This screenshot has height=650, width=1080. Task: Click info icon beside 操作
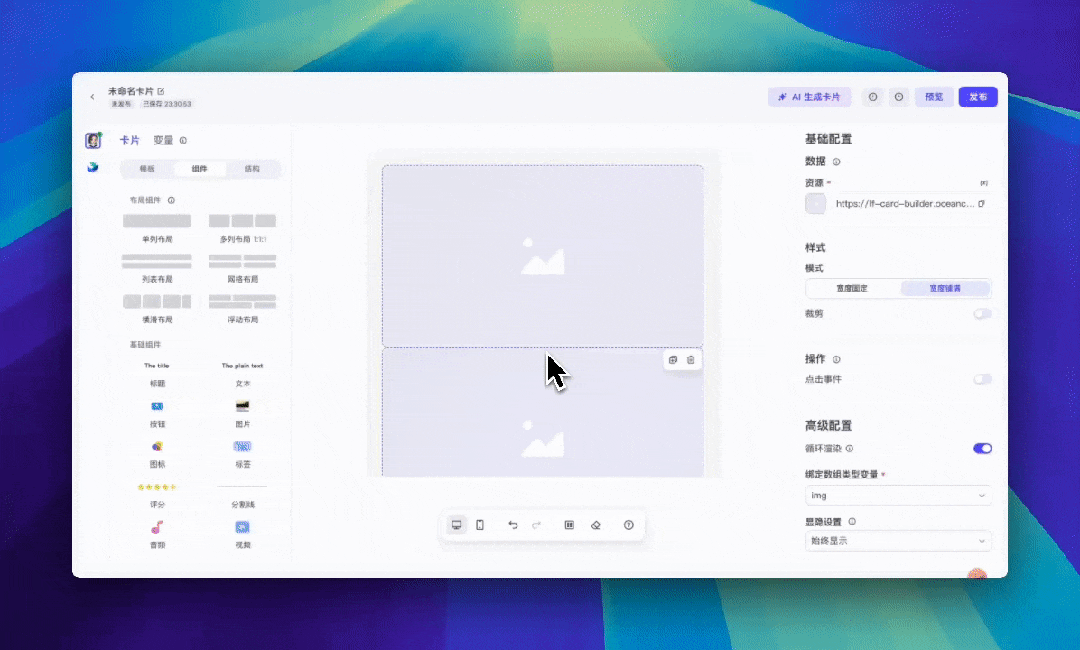[837, 359]
